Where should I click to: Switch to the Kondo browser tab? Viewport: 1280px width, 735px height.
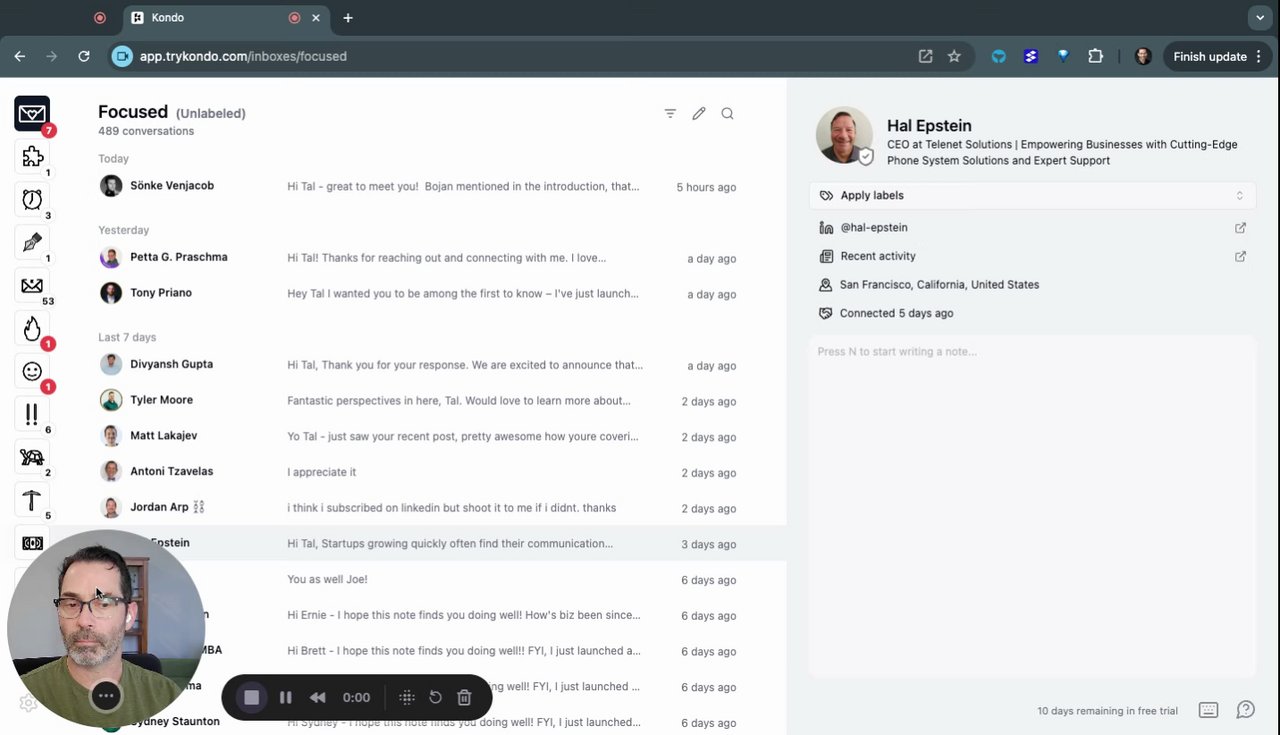point(226,18)
